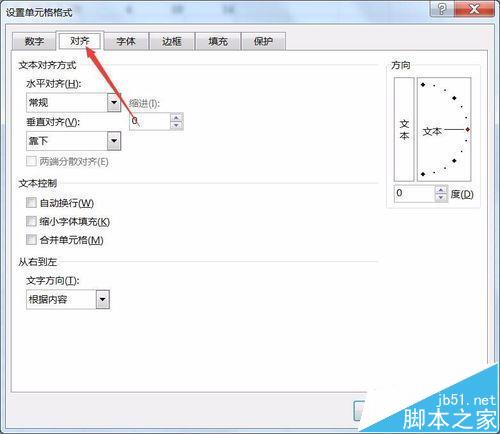Toggle the 缩小字体填充 shrink-to-fit checkbox
Image resolution: width=500 pixels, height=434 pixels.
tap(31, 221)
